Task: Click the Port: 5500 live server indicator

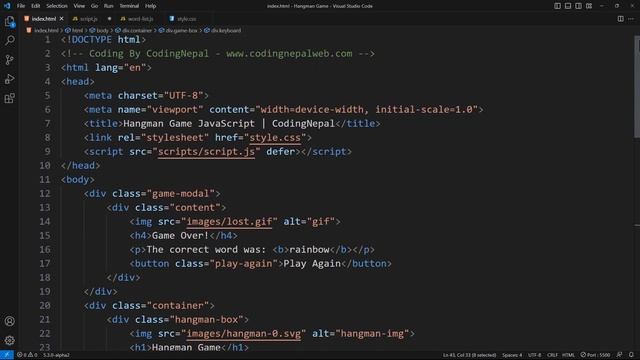Action: pos(595,355)
